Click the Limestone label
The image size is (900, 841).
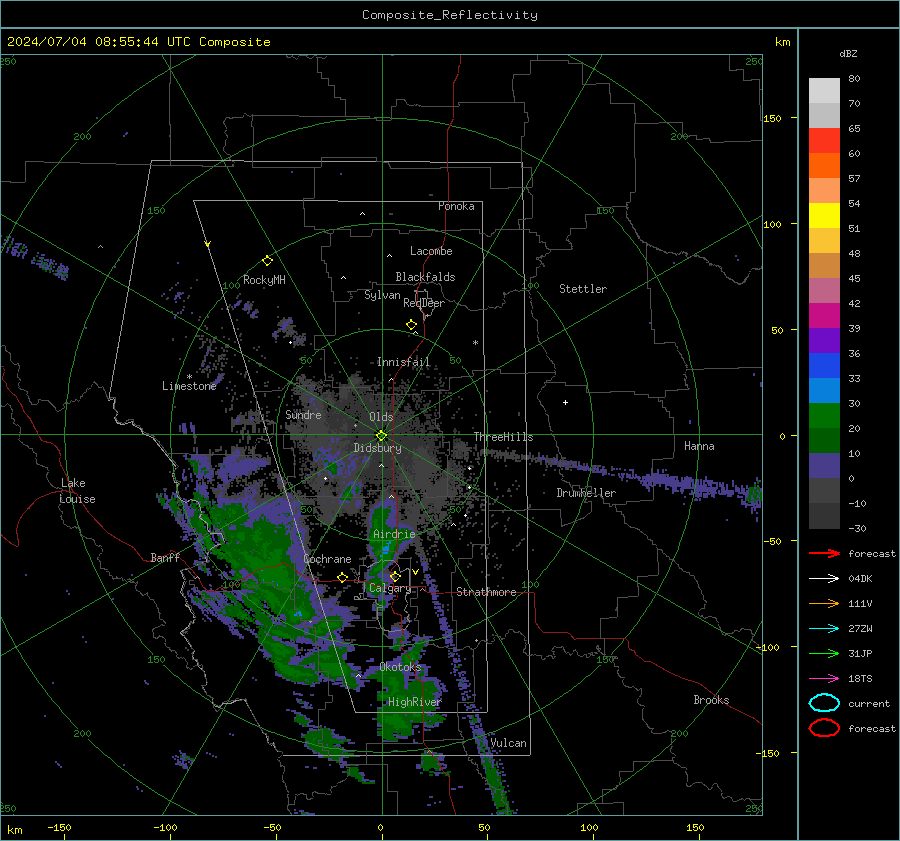pos(189,386)
